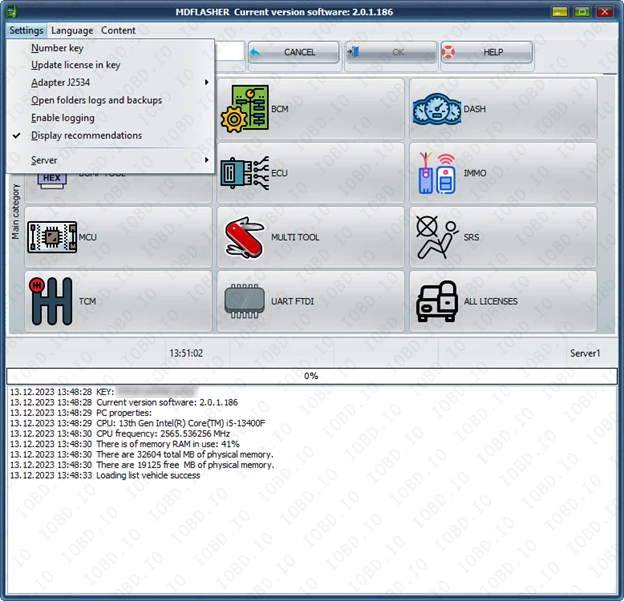Click the MULTI TOOL label text
The image size is (624, 601).
coord(295,237)
